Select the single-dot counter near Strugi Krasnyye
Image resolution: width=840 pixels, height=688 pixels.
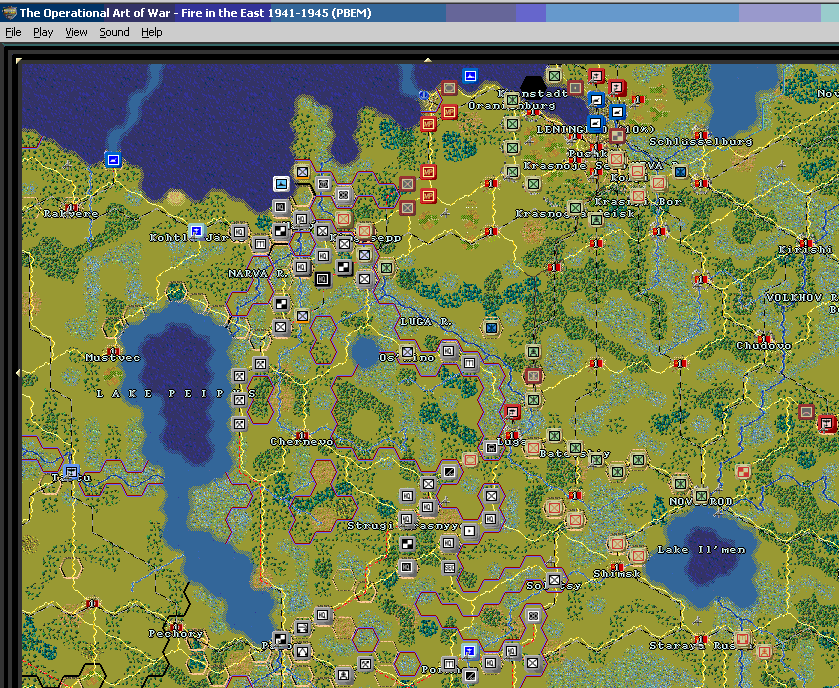[x=470, y=530]
